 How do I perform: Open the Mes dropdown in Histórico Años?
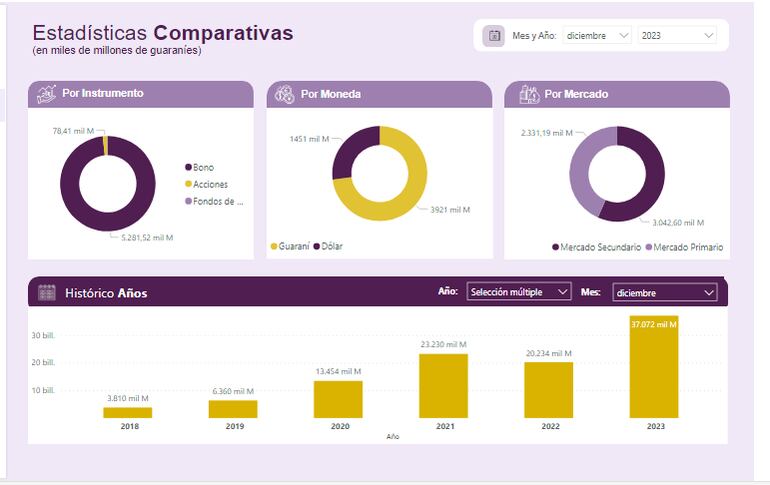[666, 292]
